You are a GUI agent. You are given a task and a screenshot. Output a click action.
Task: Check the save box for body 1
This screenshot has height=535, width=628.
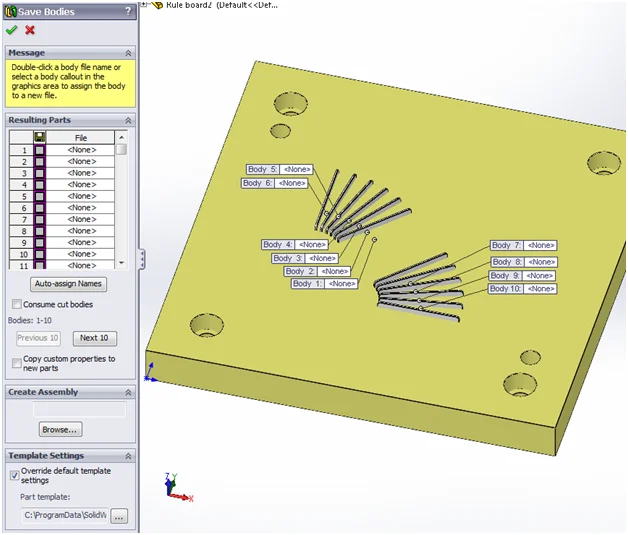(x=40, y=150)
